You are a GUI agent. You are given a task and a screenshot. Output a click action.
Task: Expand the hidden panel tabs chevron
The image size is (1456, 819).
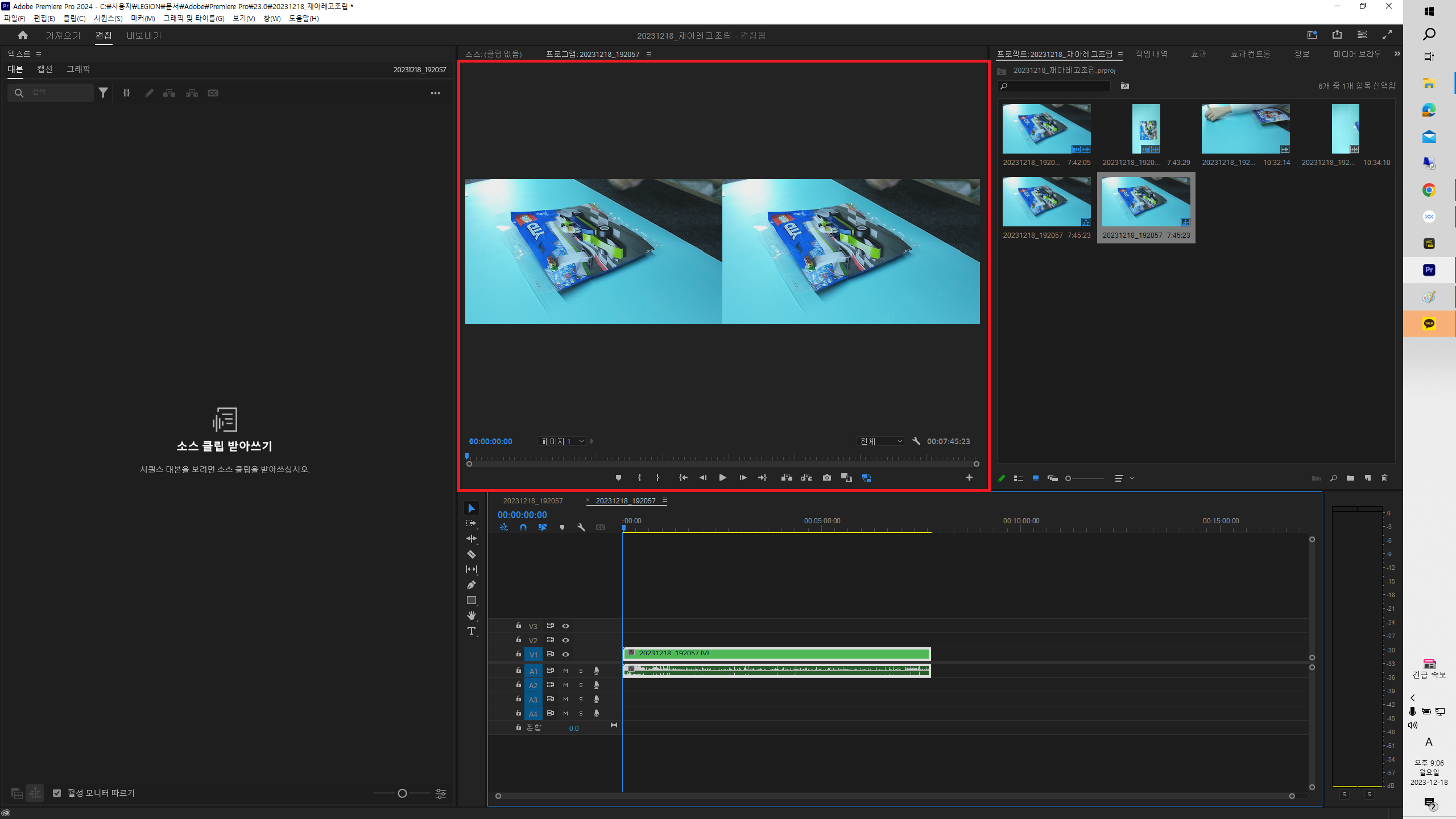coord(1397,54)
